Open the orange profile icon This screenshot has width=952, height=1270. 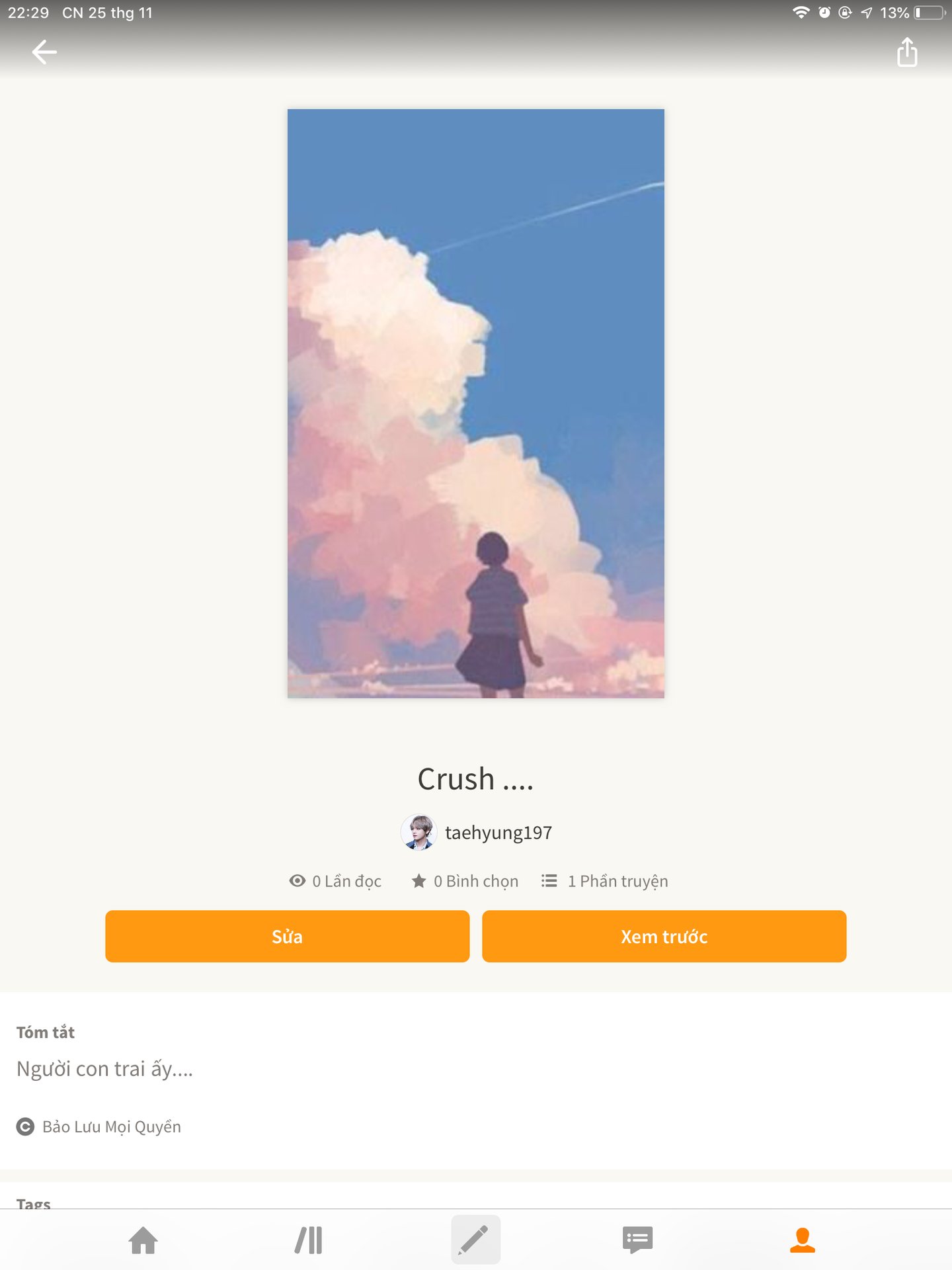point(803,1240)
